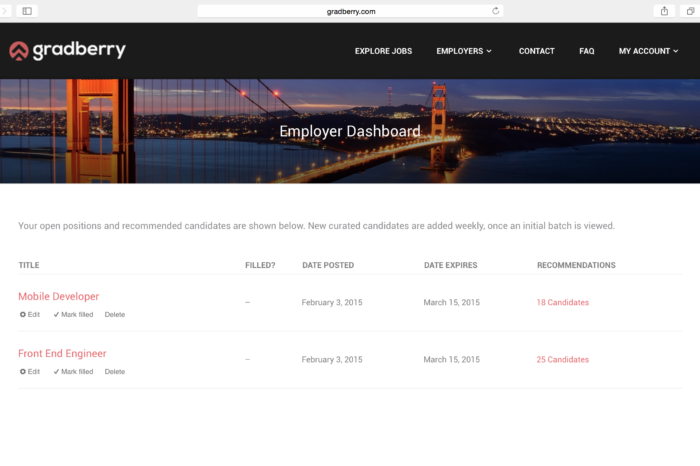Expand the Employers dropdown menu

click(x=464, y=51)
